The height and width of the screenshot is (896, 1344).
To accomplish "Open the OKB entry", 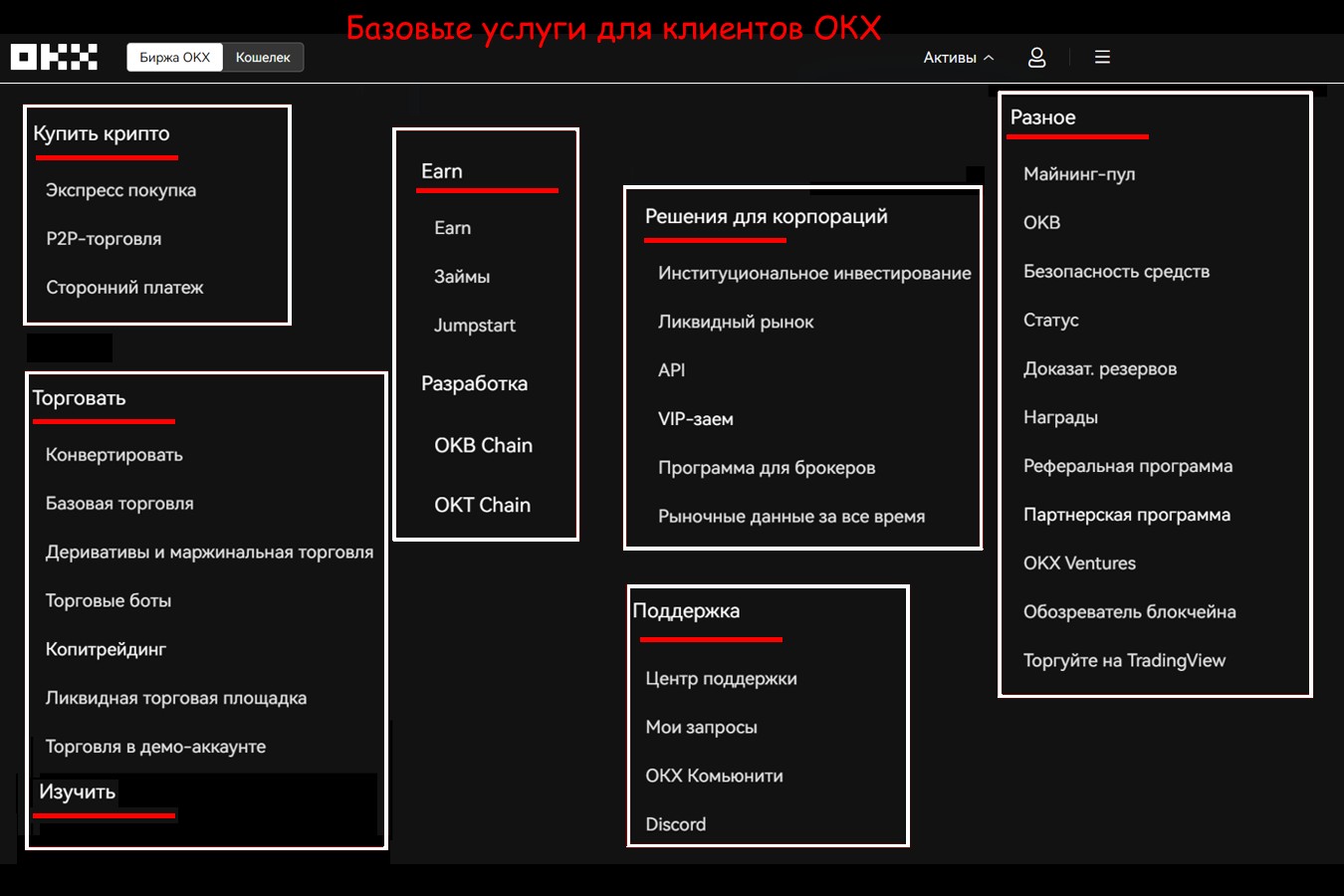I will [x=1042, y=223].
